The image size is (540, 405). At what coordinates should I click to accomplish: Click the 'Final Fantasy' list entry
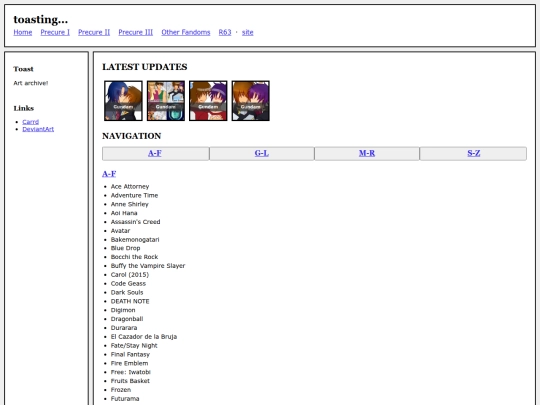point(130,354)
